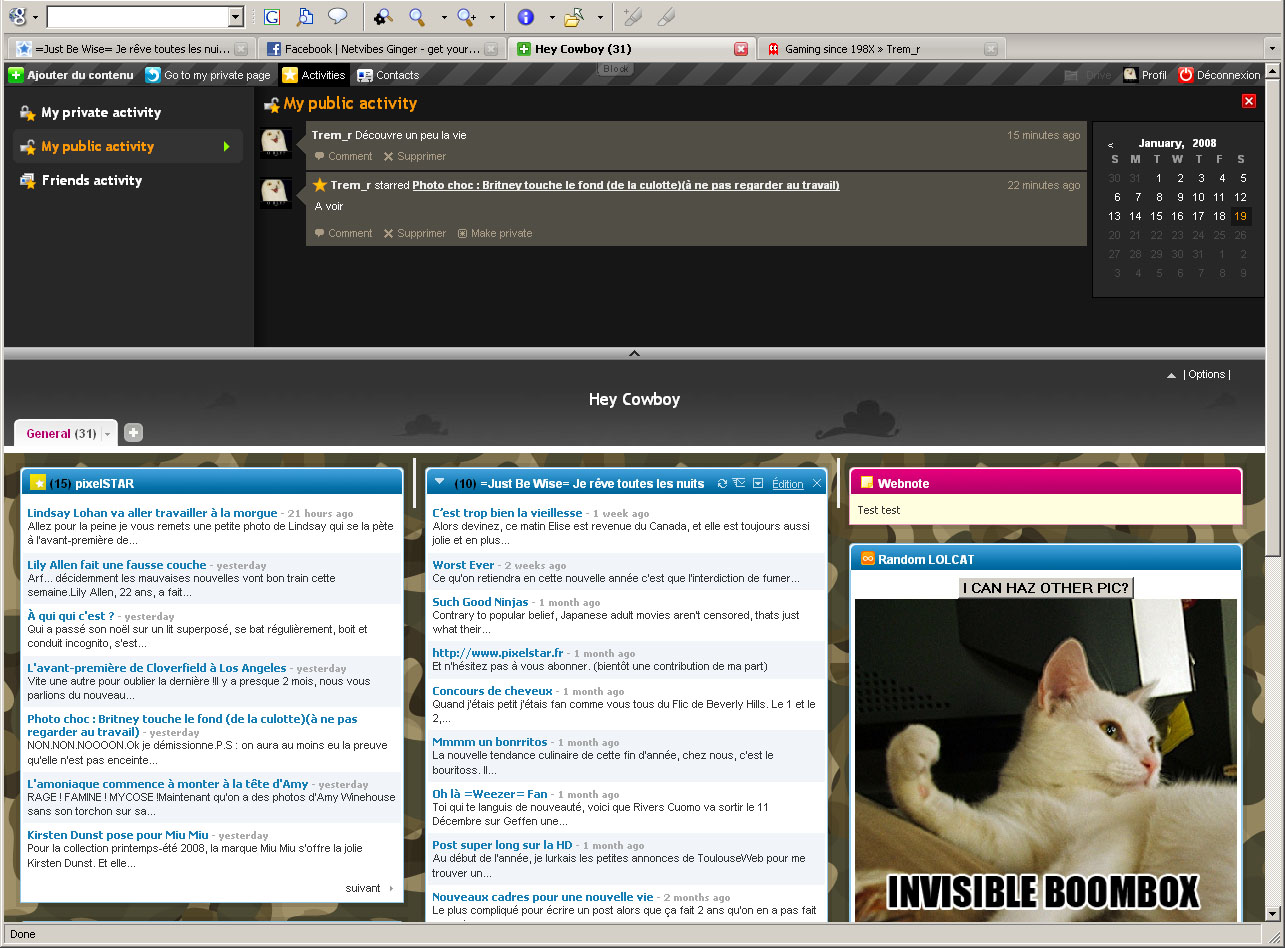Click the pixelSTAR widget star icon
Viewport: 1285px width, 948px height.
[x=38, y=483]
